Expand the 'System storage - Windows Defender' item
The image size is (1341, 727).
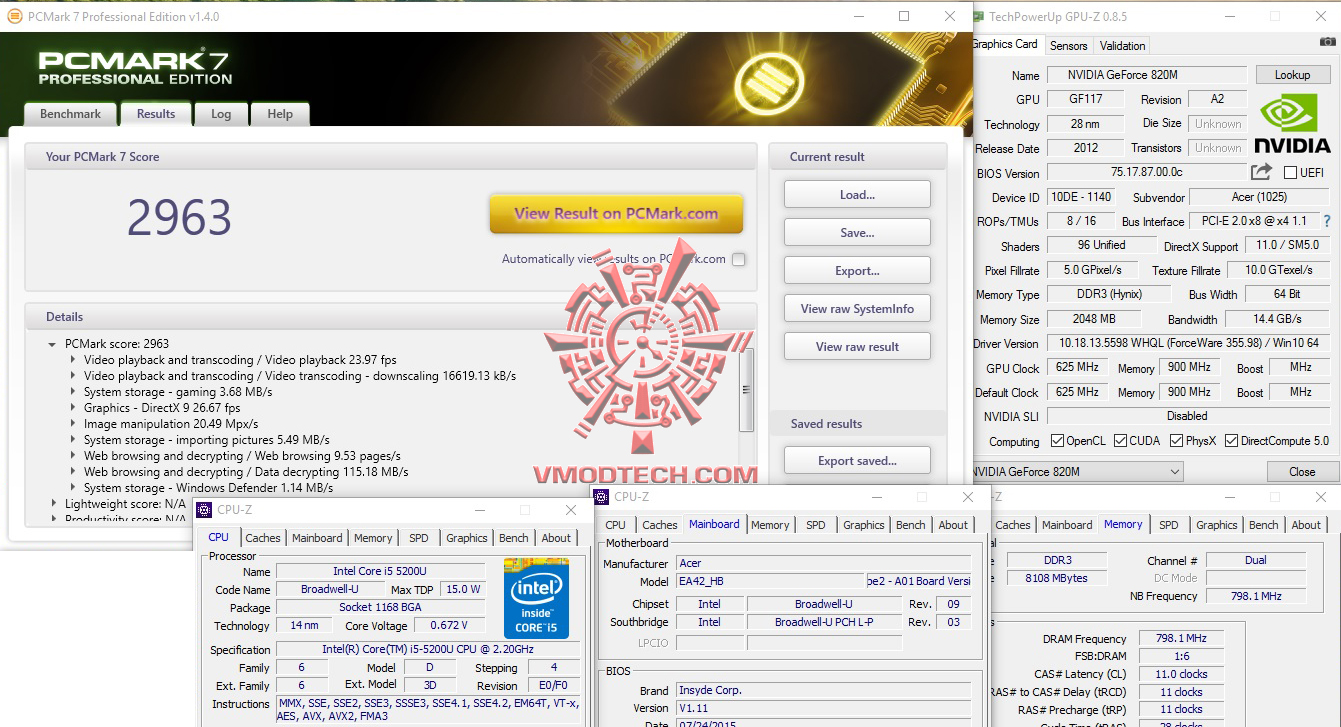(x=73, y=488)
